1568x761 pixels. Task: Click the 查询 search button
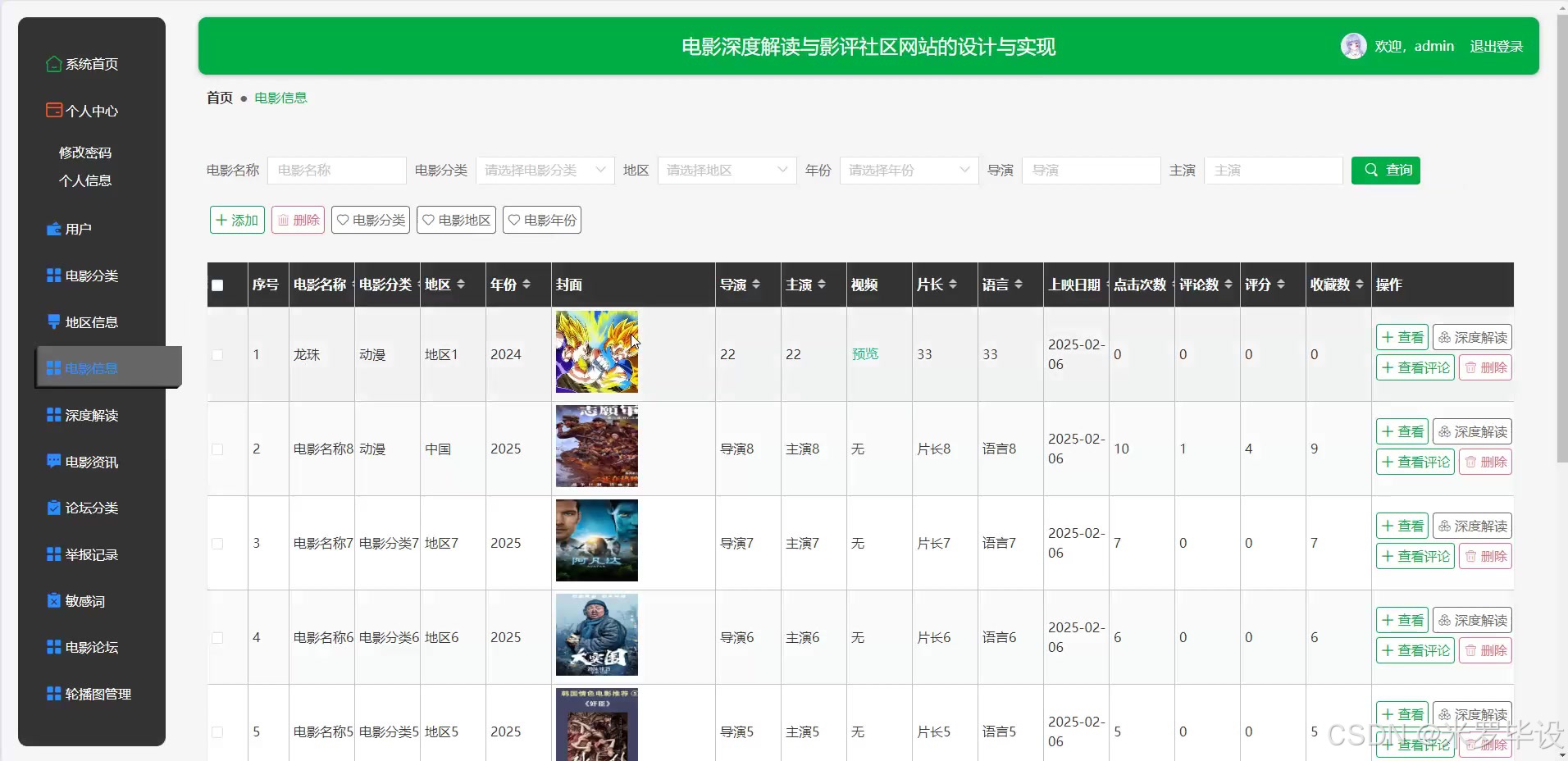point(1386,171)
